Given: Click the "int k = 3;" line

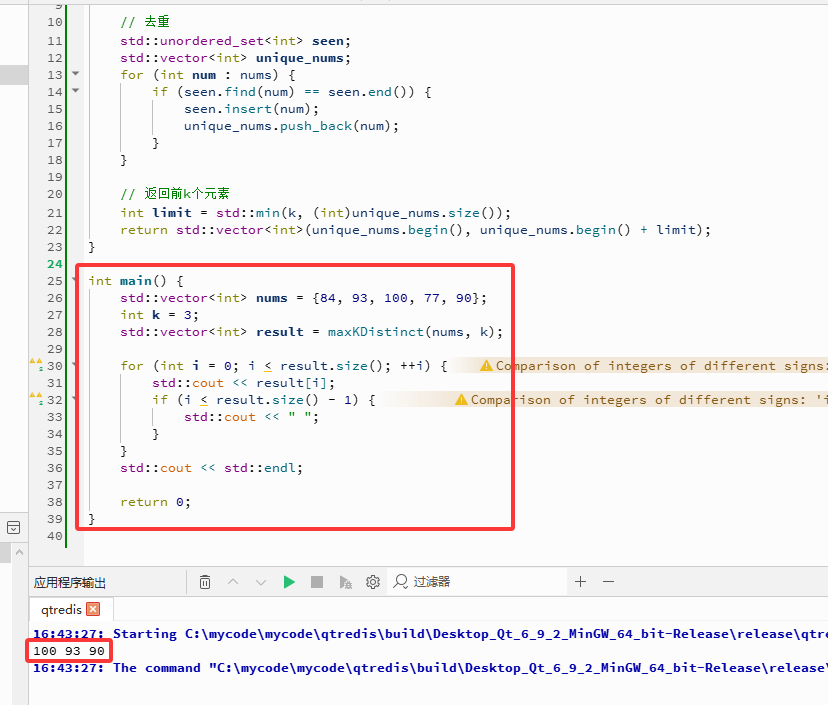Looking at the screenshot, I should [x=159, y=315].
